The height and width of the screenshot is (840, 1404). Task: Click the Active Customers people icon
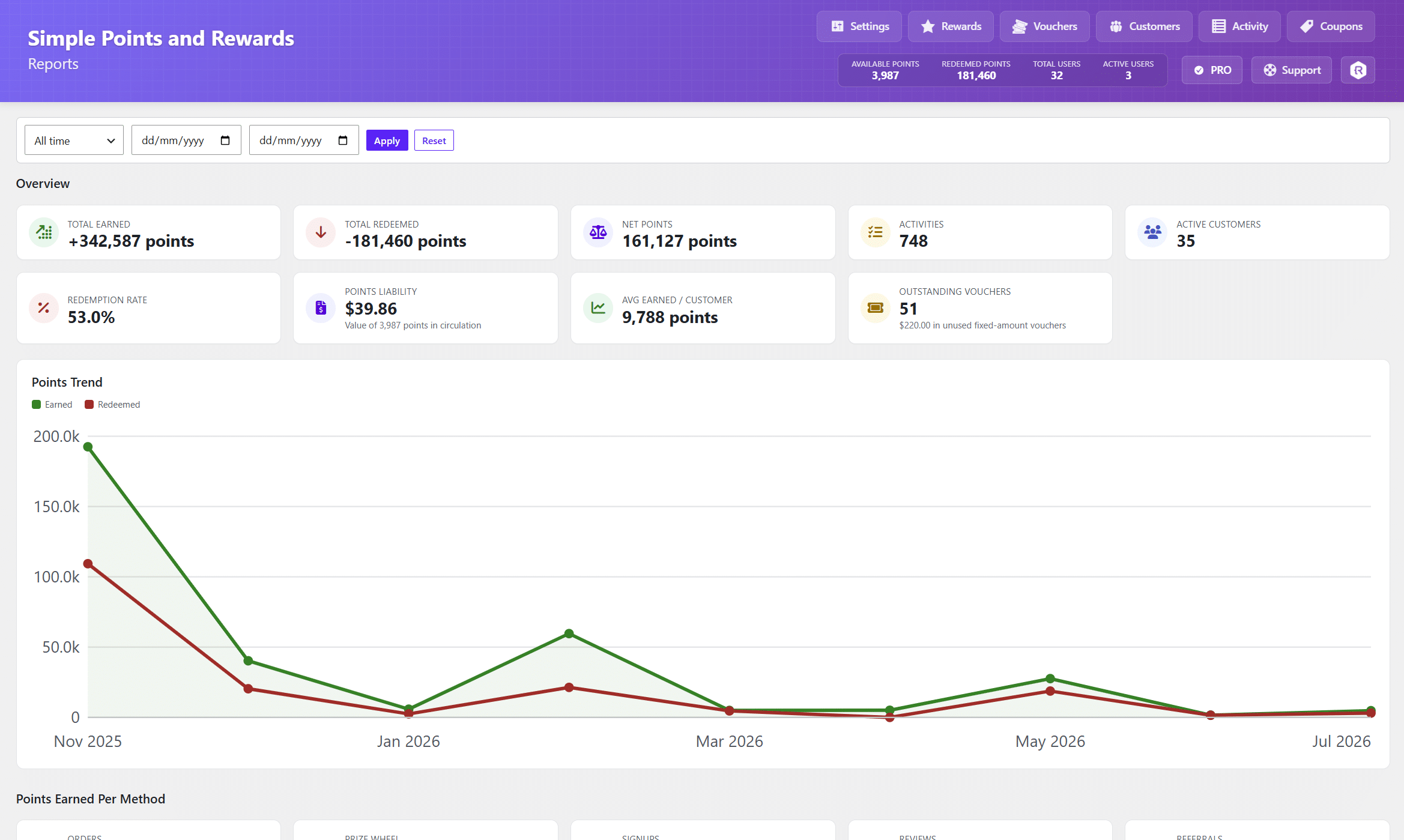(x=1152, y=232)
